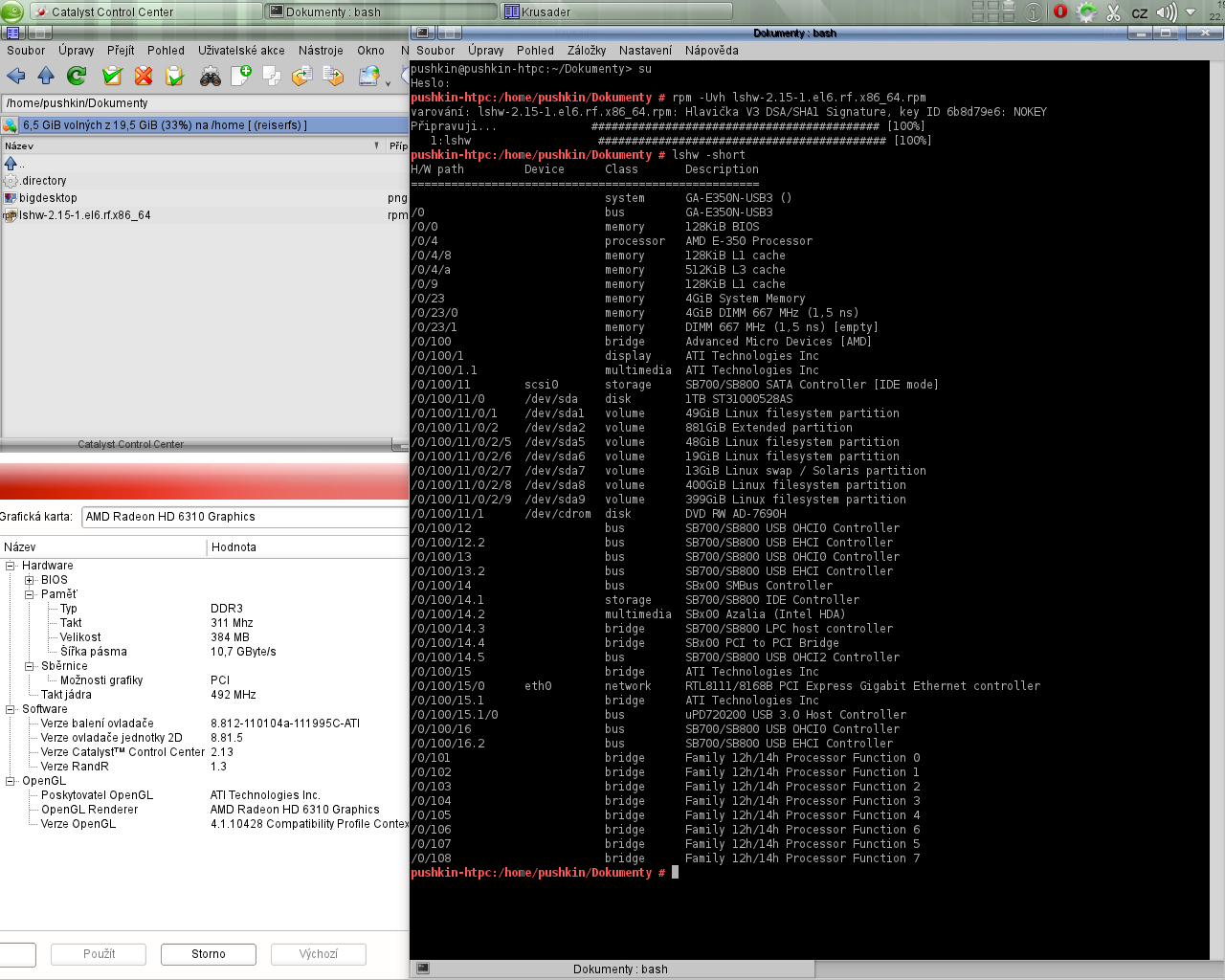Open the Nápověda menu in the terminal
The height and width of the screenshot is (980, 1225).
click(711, 51)
